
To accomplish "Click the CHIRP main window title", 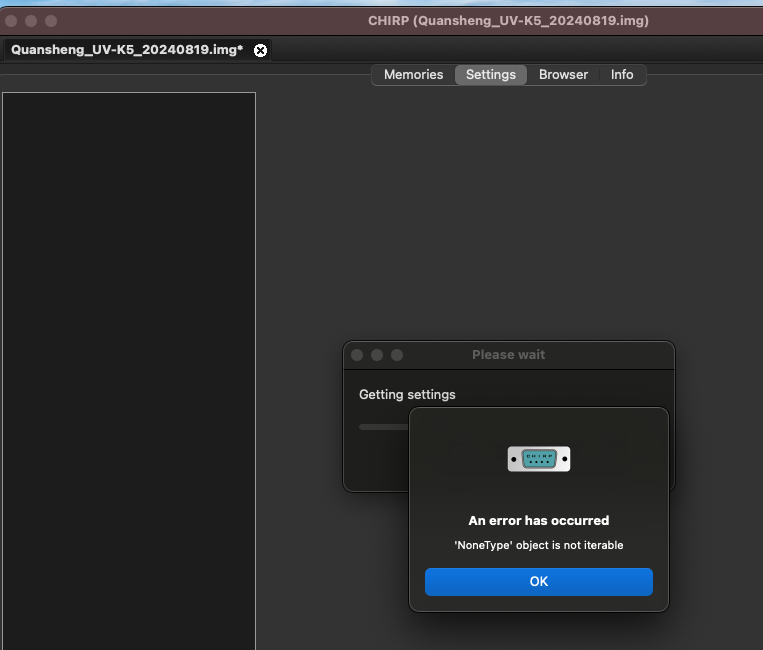I will coord(509,21).
